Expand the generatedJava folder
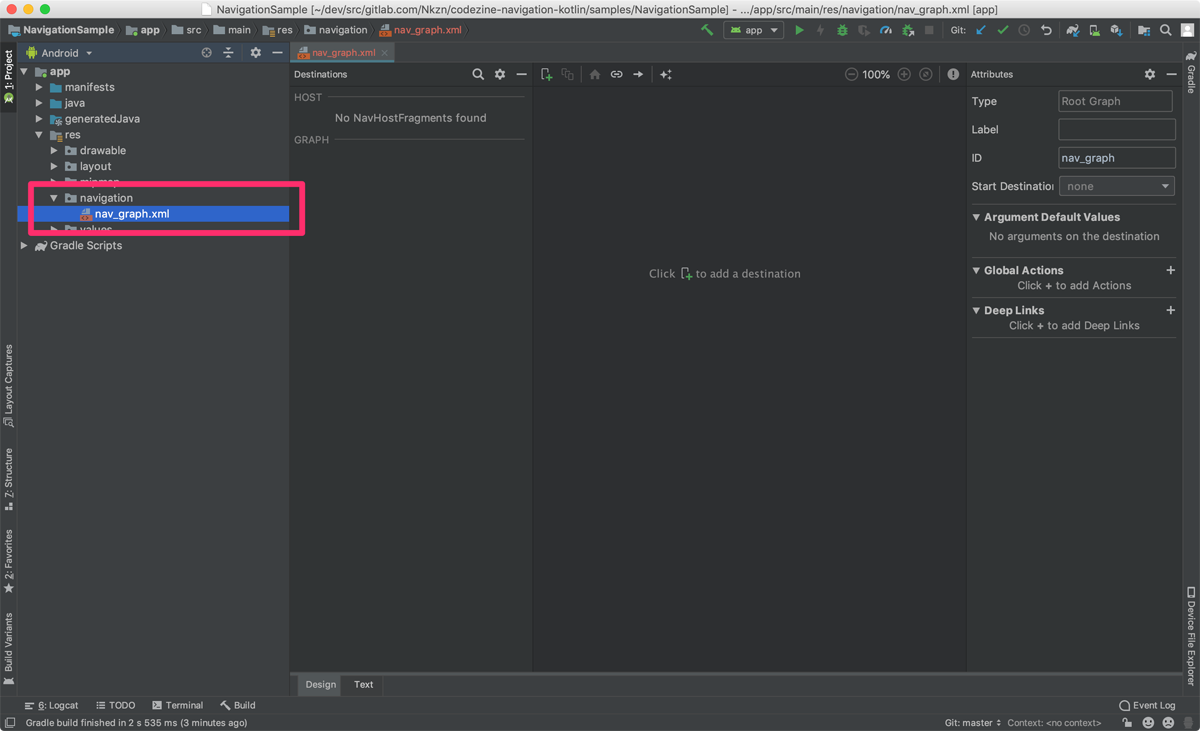This screenshot has height=731, width=1200. (x=40, y=119)
